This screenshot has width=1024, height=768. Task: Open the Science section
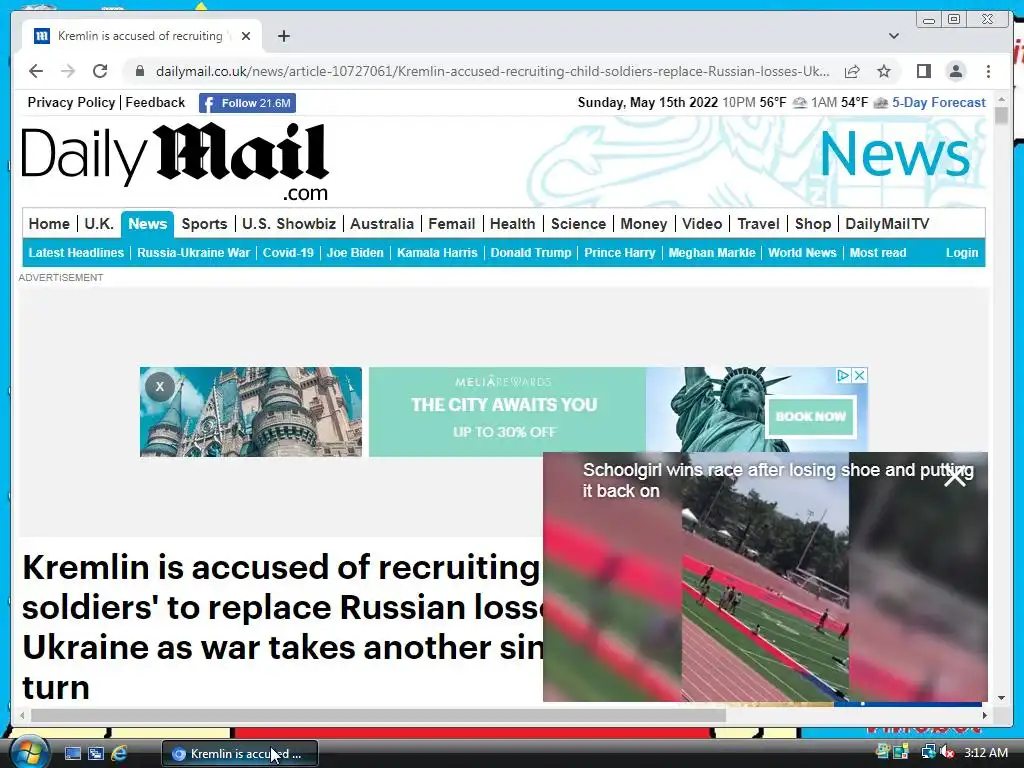pos(579,224)
